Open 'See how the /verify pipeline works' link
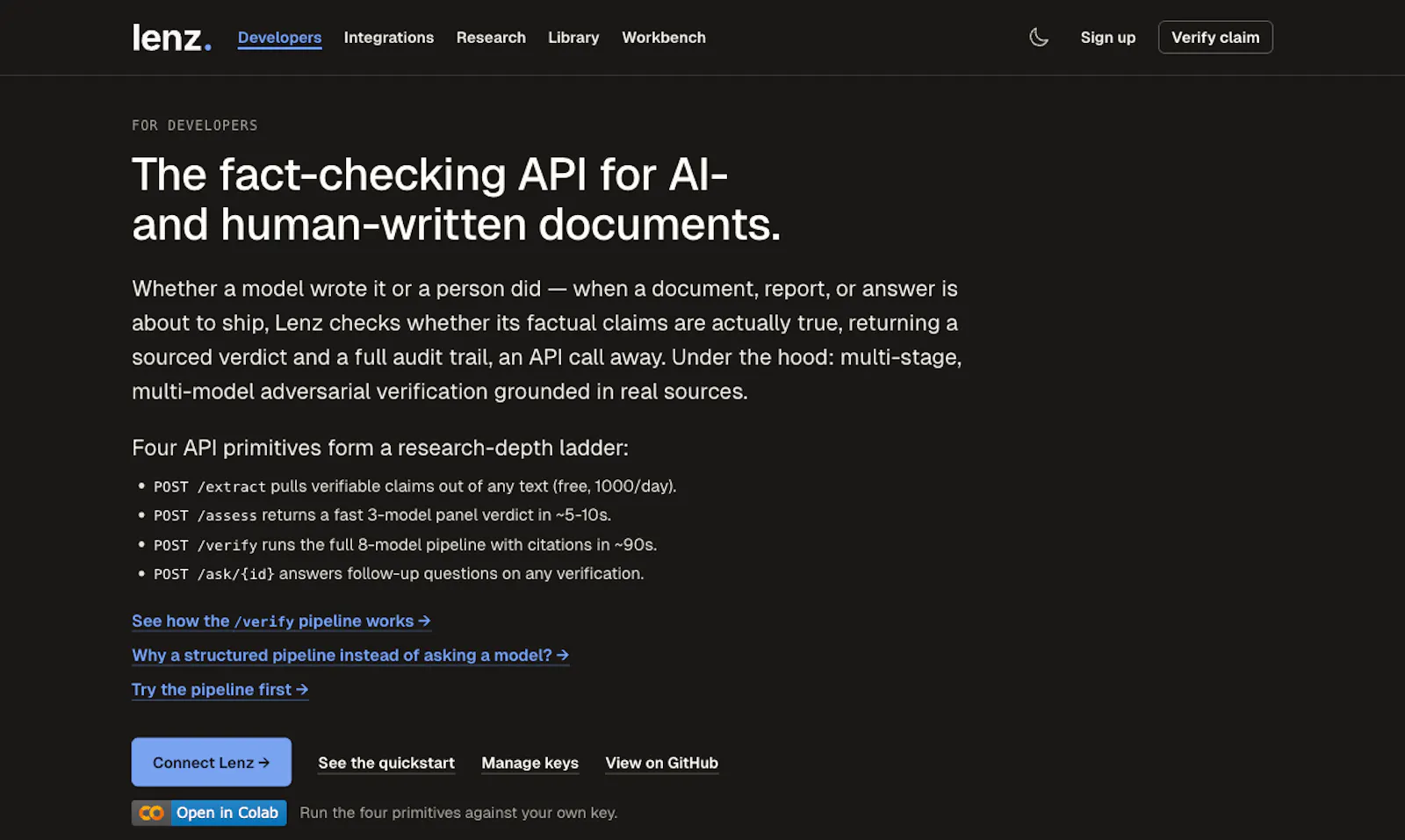The width and height of the screenshot is (1405, 840). pos(281,621)
